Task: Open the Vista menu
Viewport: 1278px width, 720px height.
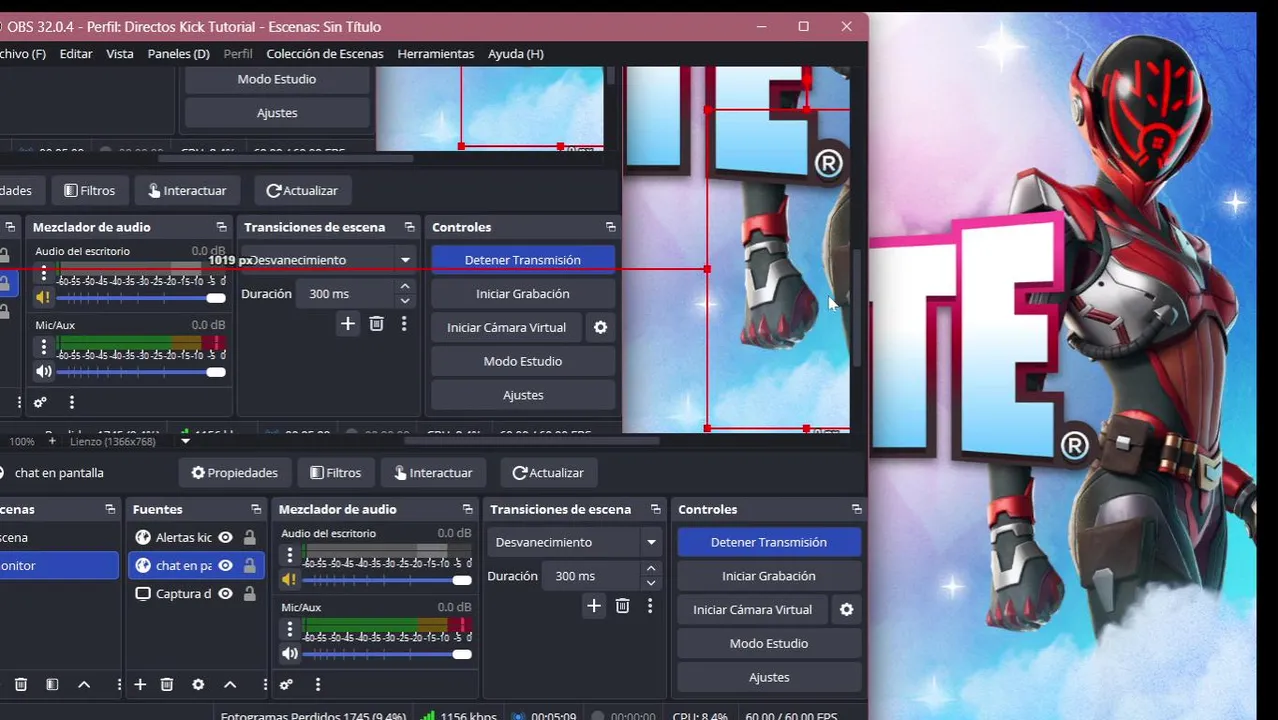Action: coord(120,53)
